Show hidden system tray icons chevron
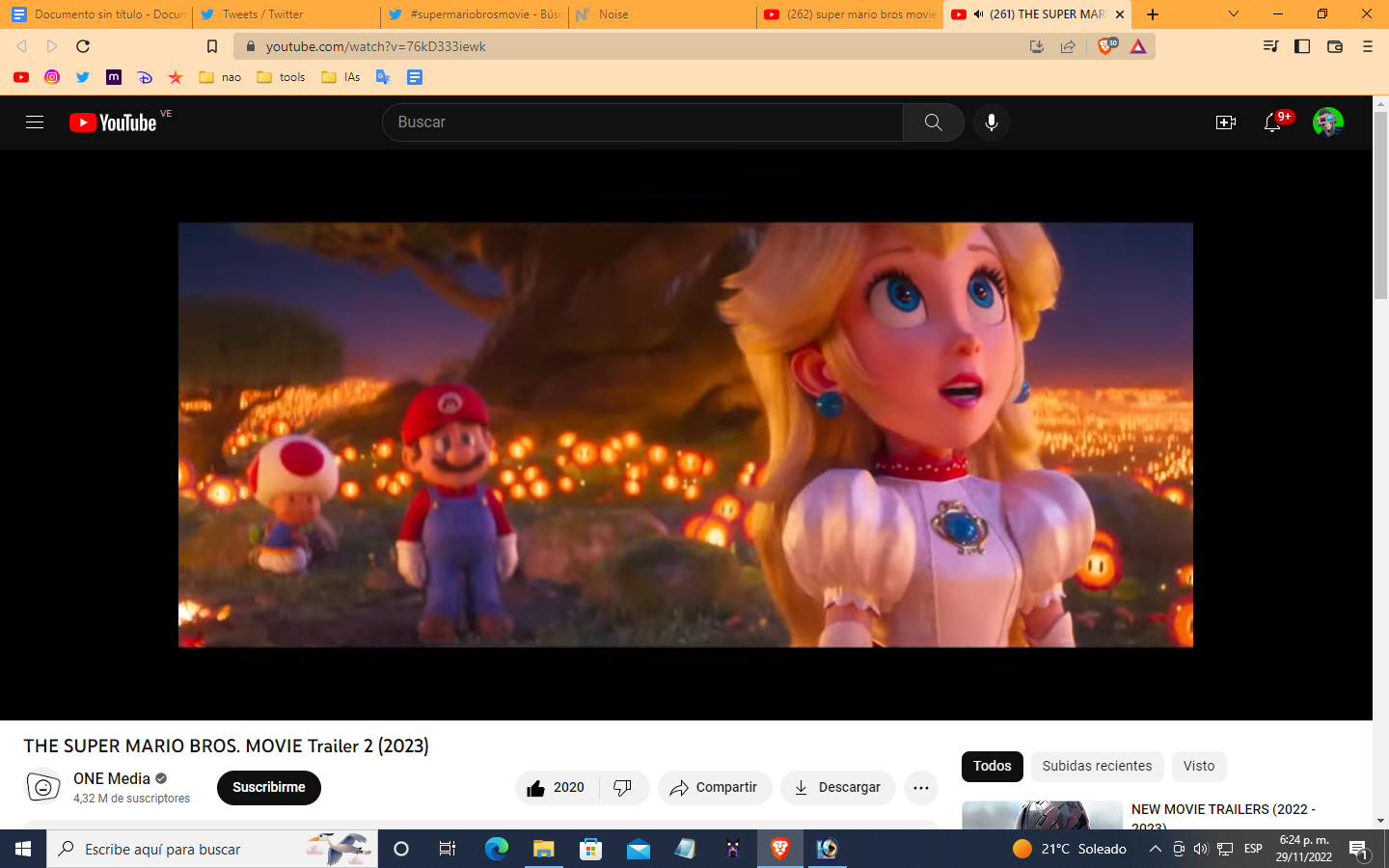This screenshot has height=868, width=1389. coord(1155,849)
